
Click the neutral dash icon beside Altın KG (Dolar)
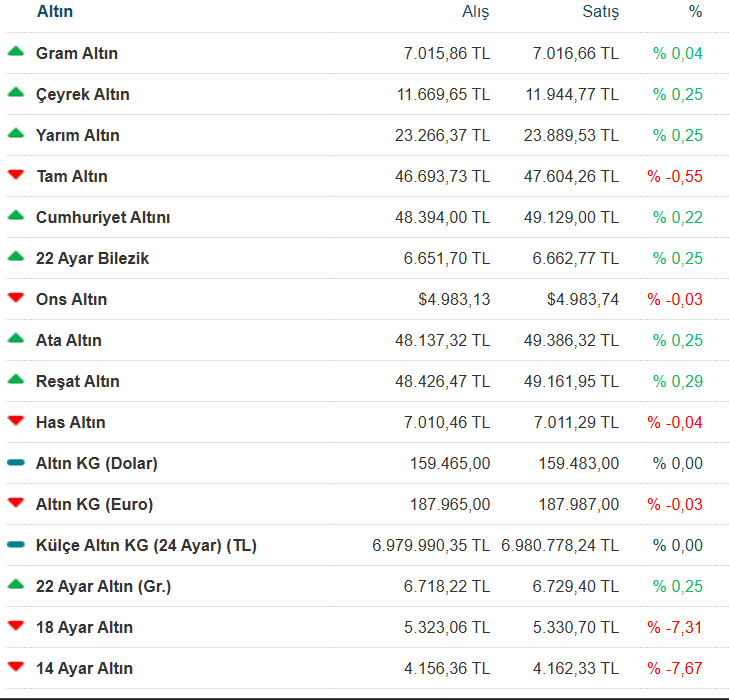coord(15,463)
